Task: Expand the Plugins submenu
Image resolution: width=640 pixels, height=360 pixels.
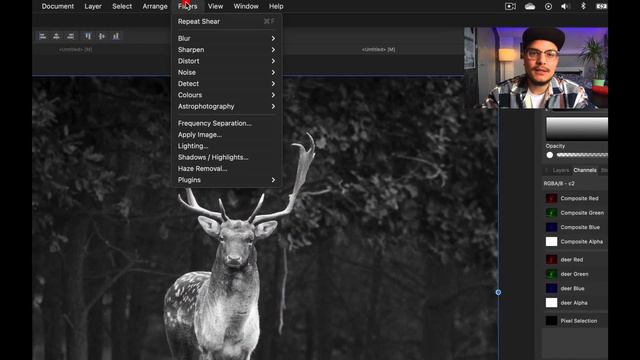Action: (227, 180)
